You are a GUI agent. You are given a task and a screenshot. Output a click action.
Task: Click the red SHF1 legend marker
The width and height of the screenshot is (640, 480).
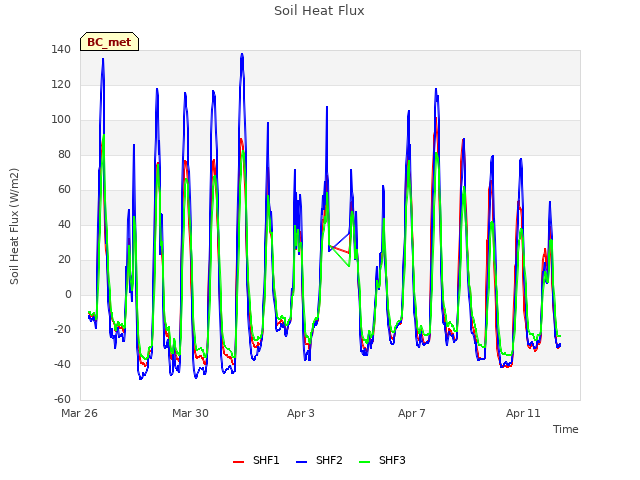(x=238, y=462)
